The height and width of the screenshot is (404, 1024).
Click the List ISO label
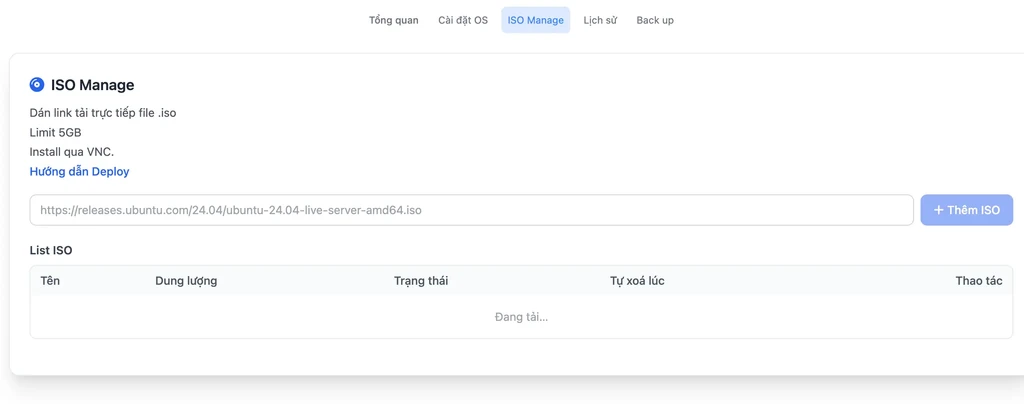point(51,250)
